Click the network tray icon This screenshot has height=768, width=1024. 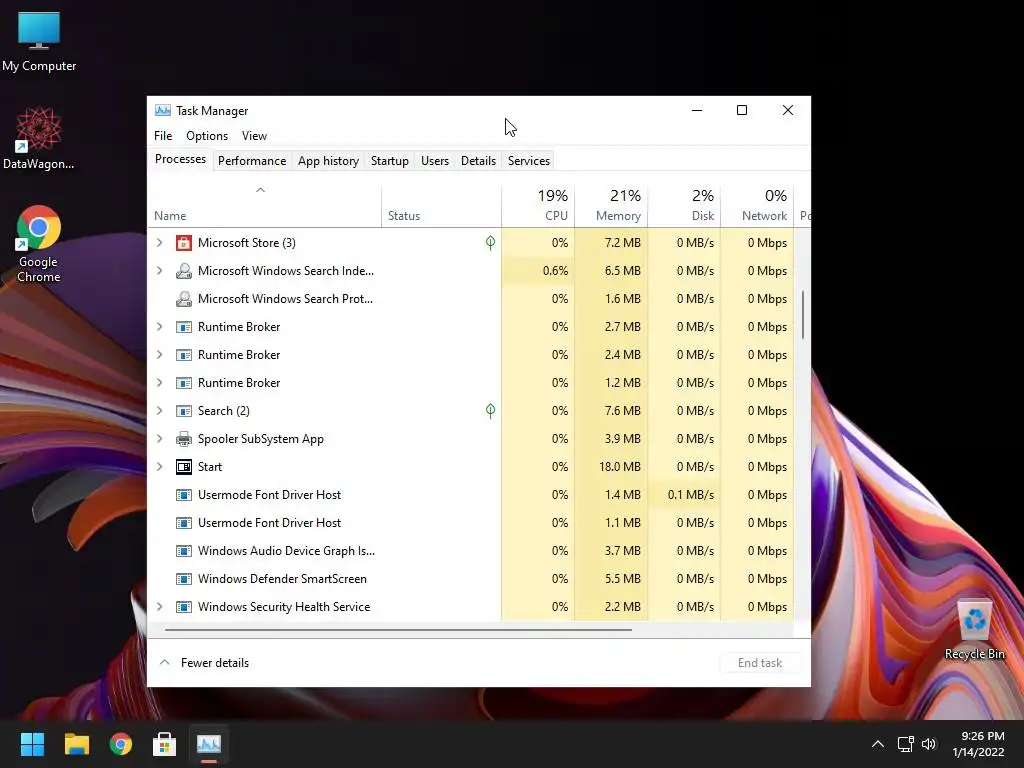click(905, 744)
